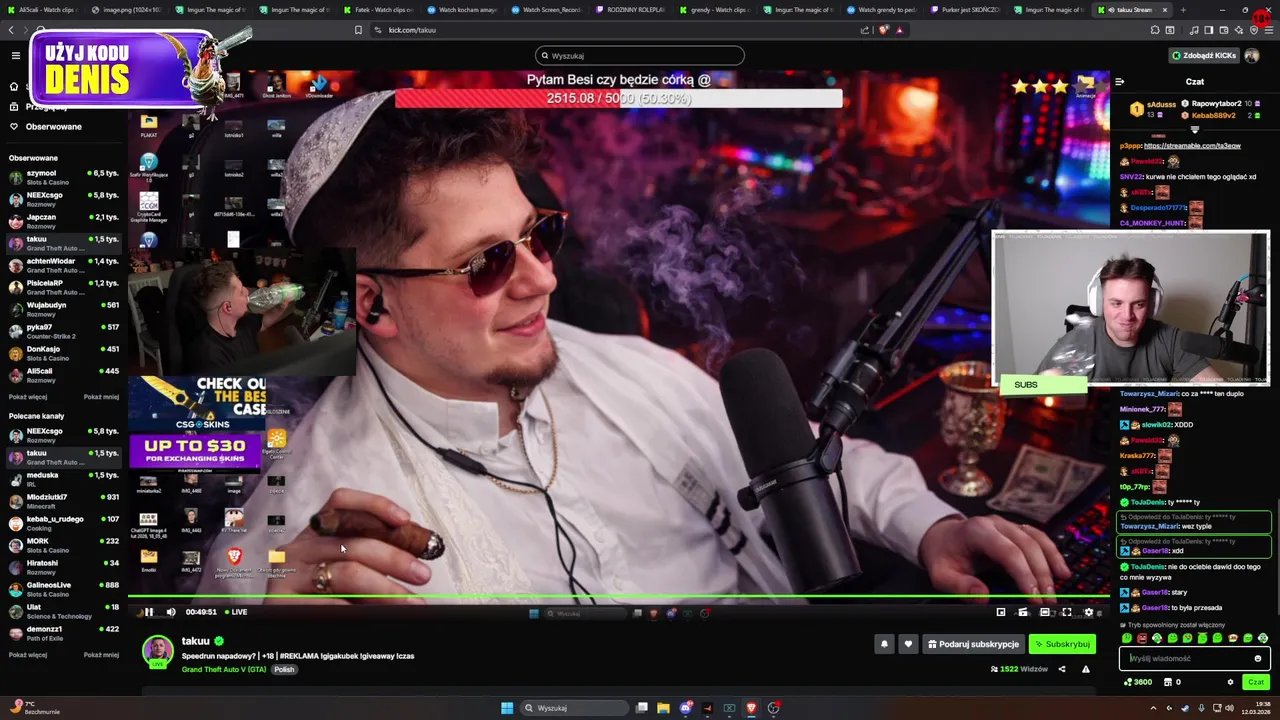Viewport: 1280px width, 720px height.
Task: Click Zdobądź KICKs button
Action: (1204, 56)
